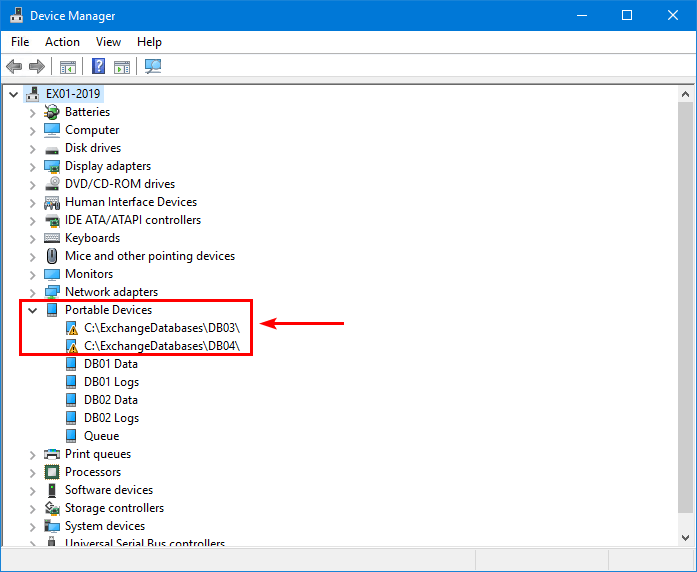The height and width of the screenshot is (572, 697).
Task: Open the File menu
Action: click(20, 42)
